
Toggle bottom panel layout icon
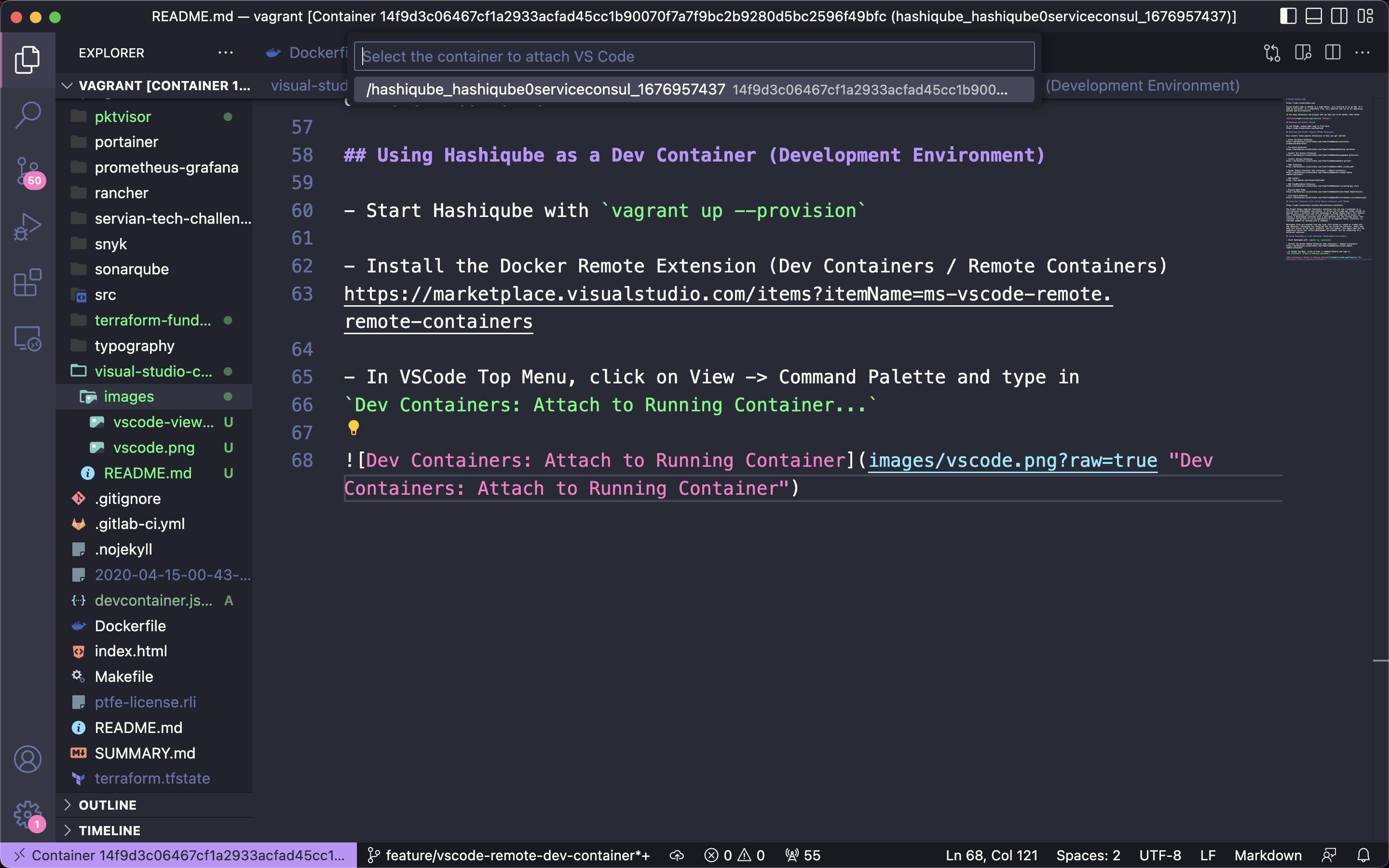tap(1314, 16)
